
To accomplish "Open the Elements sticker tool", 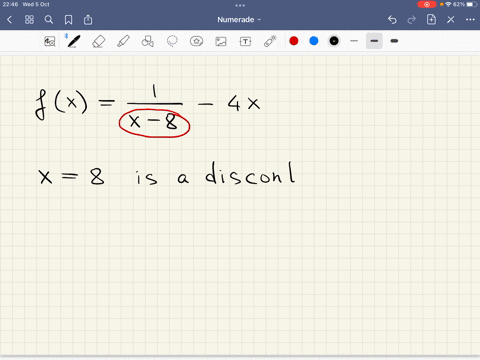I will point(196,41).
